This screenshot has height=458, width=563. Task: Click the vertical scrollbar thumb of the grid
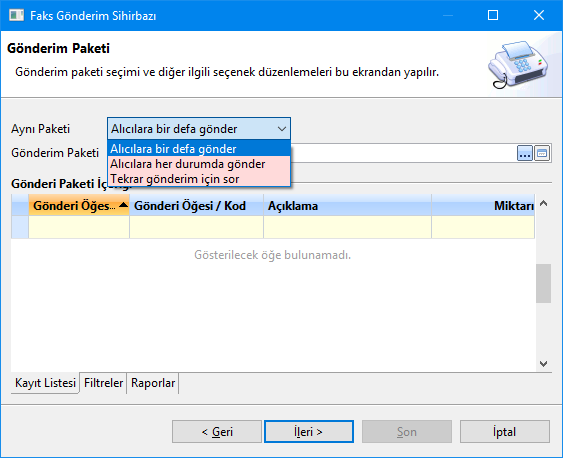point(543,284)
